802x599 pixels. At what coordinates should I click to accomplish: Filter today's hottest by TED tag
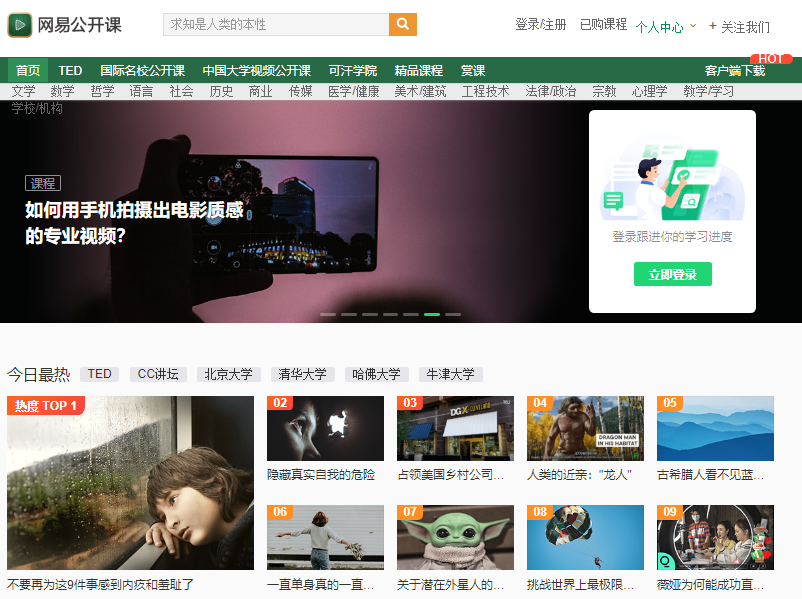pyautogui.click(x=100, y=374)
